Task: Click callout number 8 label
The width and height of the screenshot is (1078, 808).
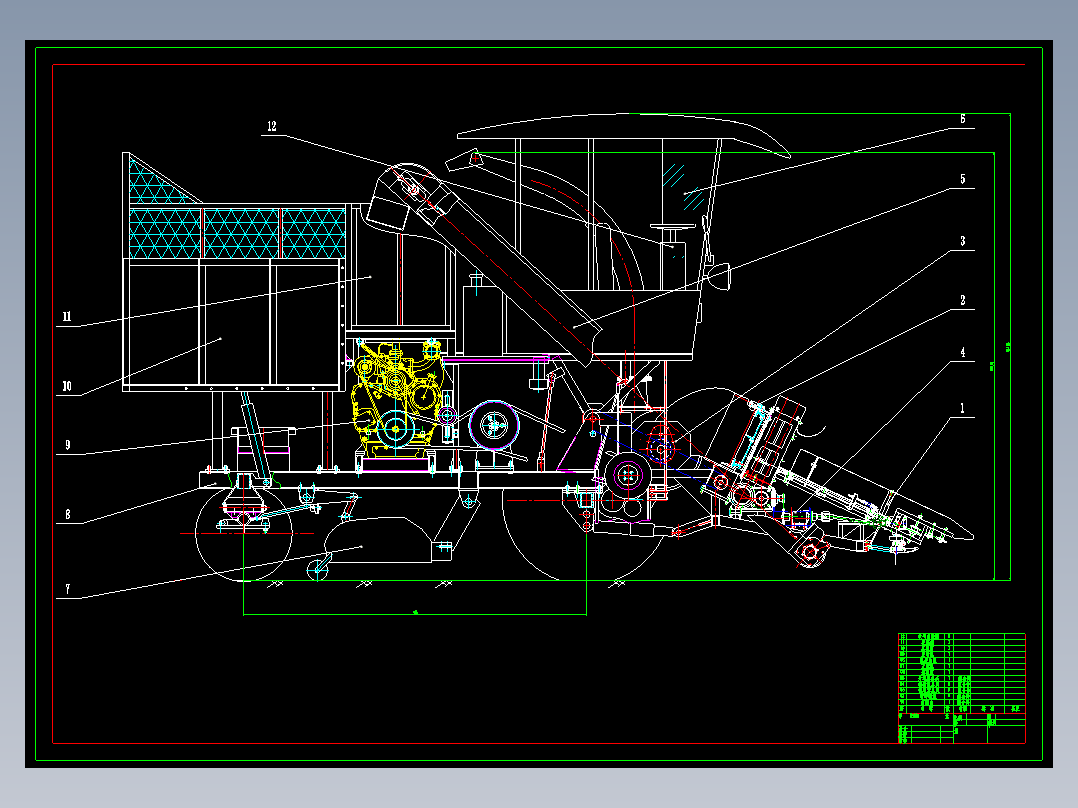Action: point(67,514)
